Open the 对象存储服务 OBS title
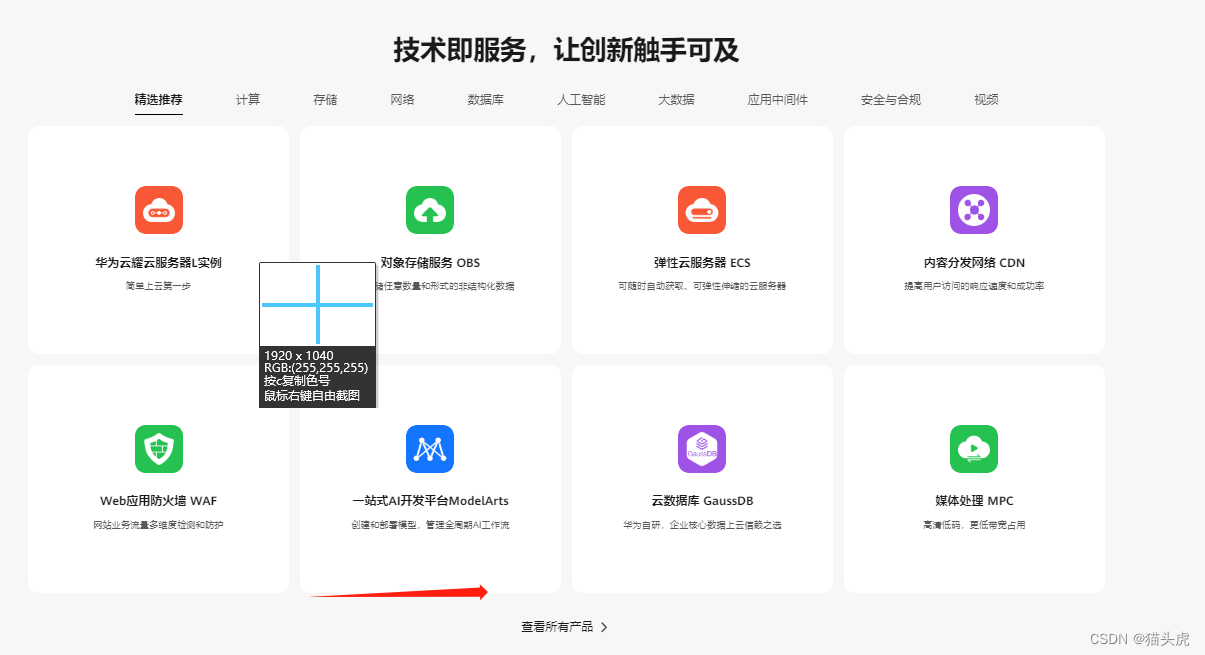Viewport: 1205px width, 655px height. pos(430,263)
